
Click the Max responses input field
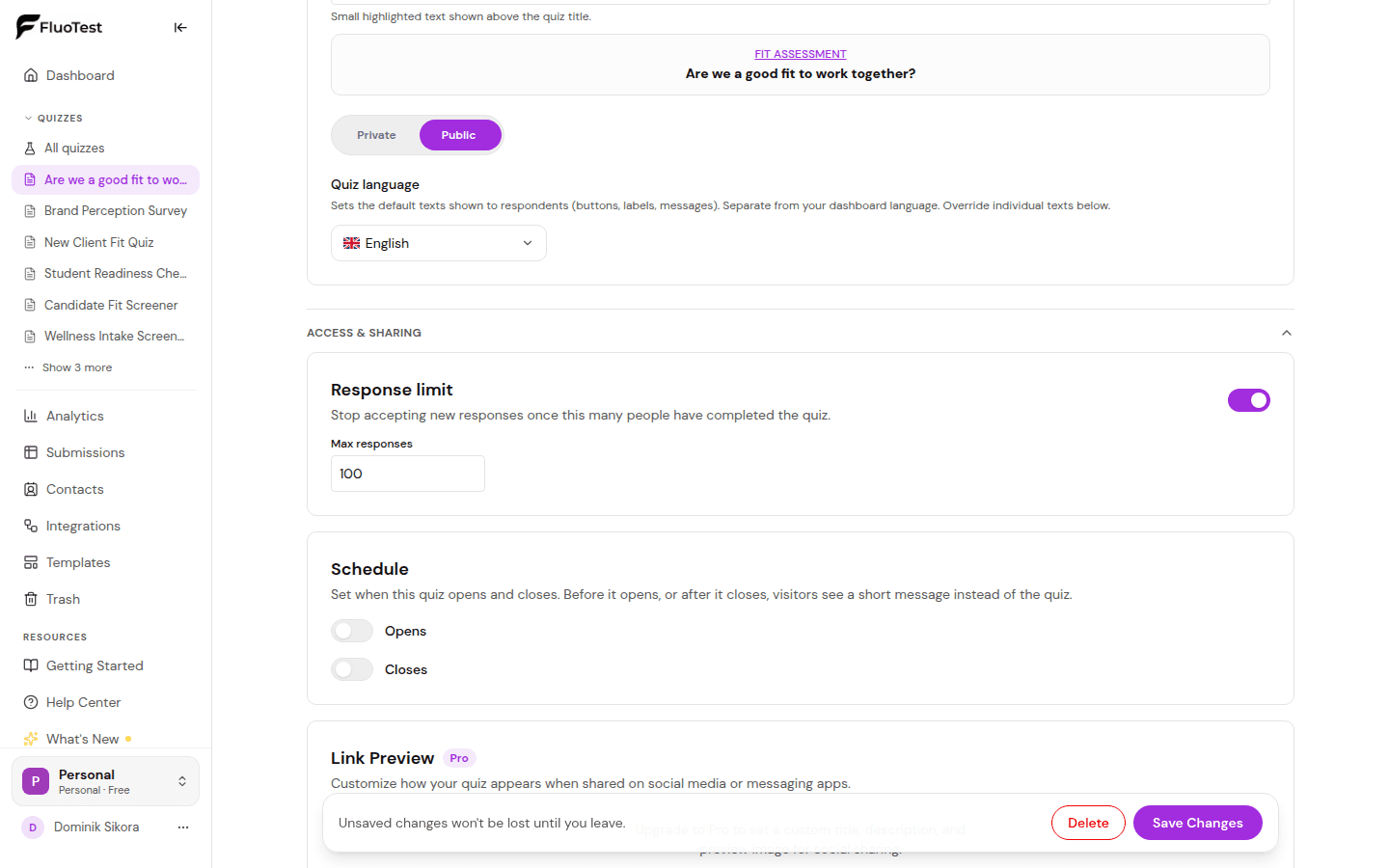click(408, 474)
